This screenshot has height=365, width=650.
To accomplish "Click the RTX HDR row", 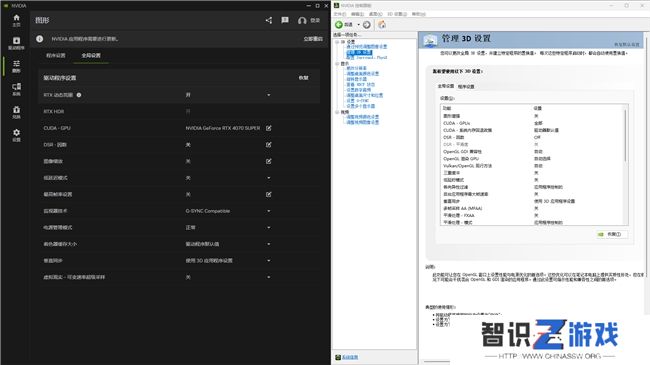I will (x=180, y=112).
